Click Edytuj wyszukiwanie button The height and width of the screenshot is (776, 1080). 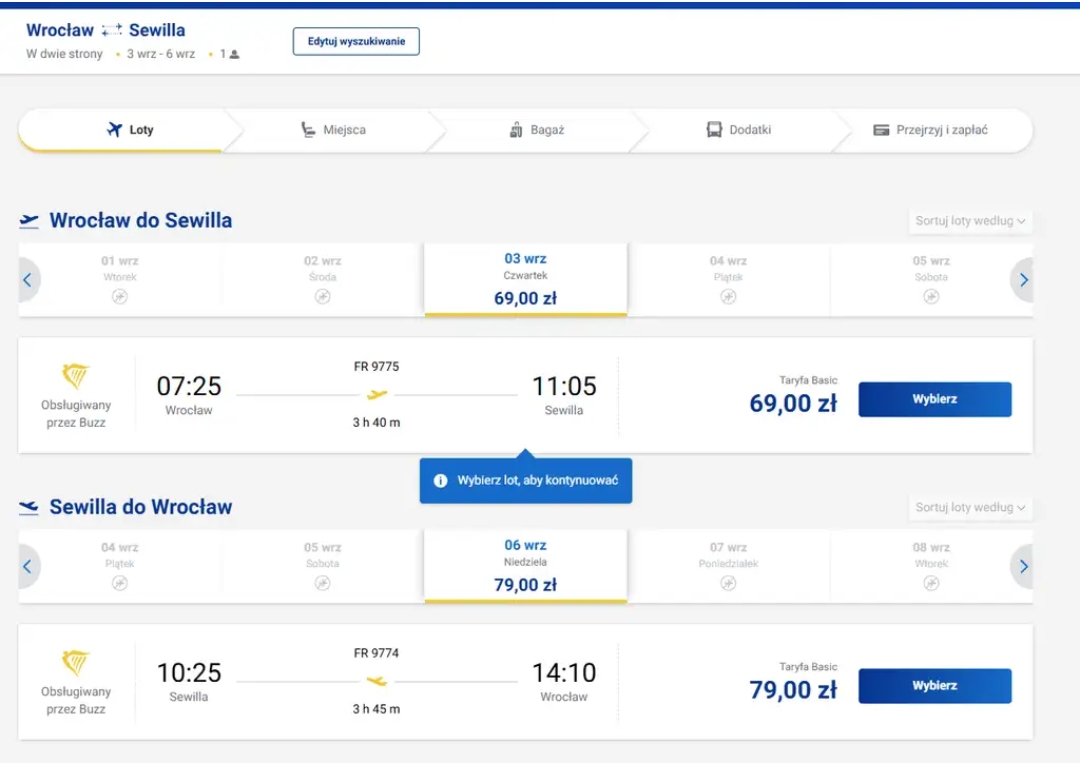point(356,41)
